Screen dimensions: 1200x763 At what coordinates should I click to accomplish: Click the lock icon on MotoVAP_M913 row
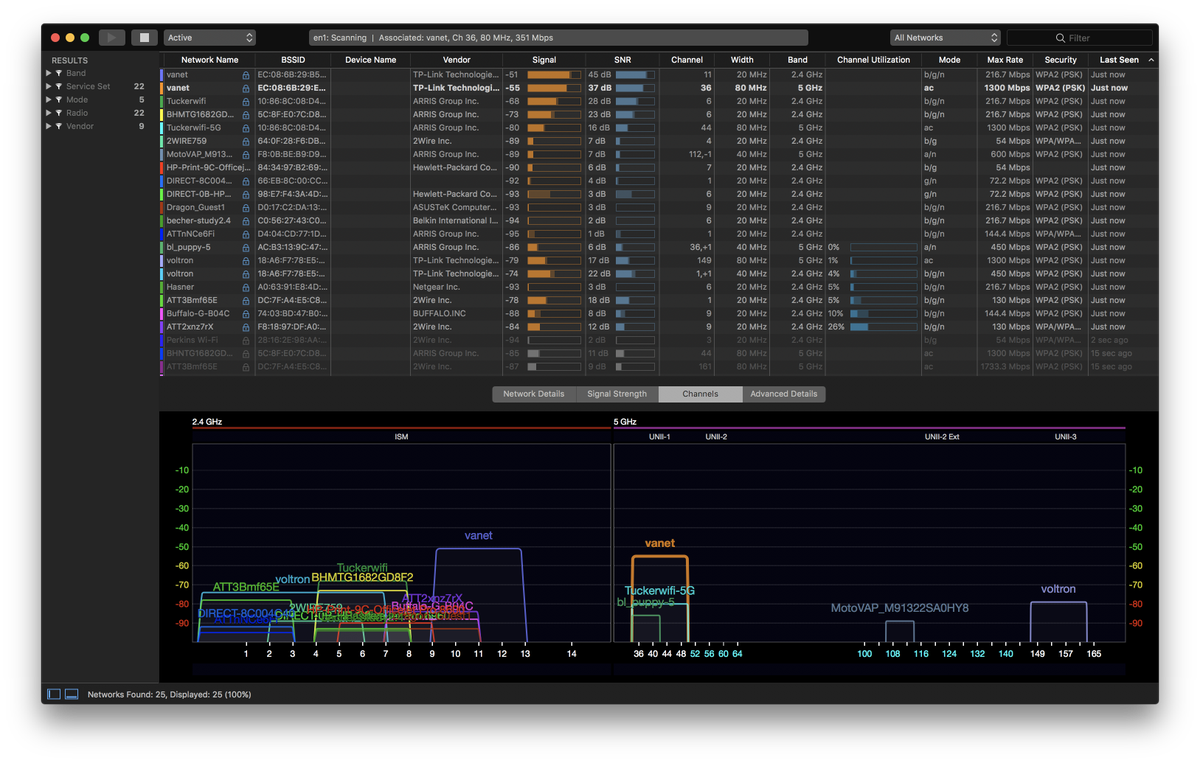click(x=246, y=154)
